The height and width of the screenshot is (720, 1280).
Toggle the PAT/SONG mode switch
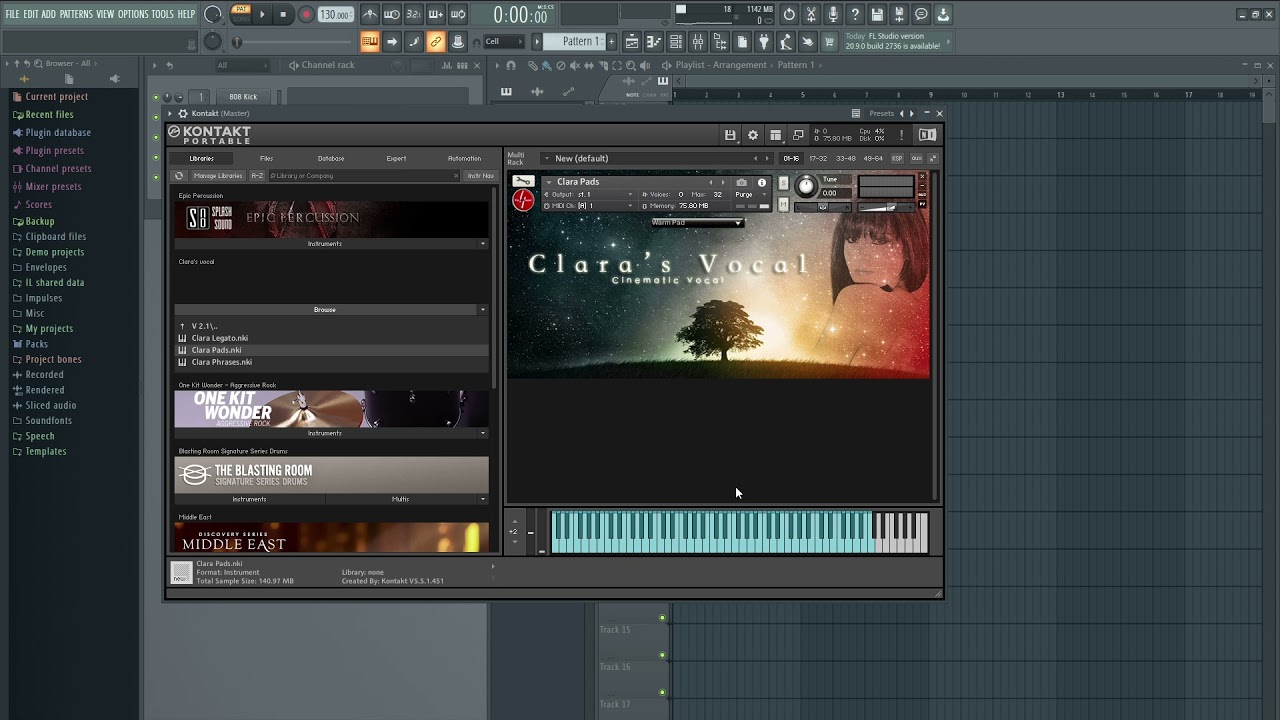pyautogui.click(x=241, y=14)
